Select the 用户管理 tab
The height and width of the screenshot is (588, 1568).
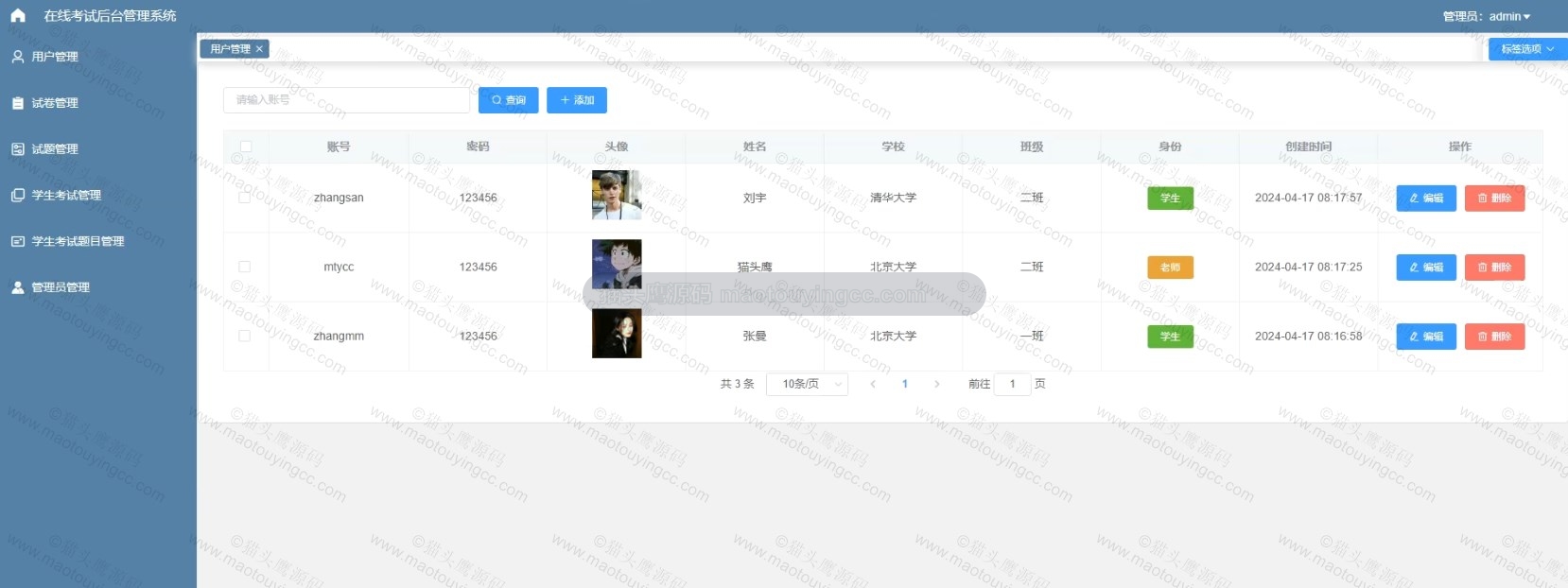[x=230, y=49]
